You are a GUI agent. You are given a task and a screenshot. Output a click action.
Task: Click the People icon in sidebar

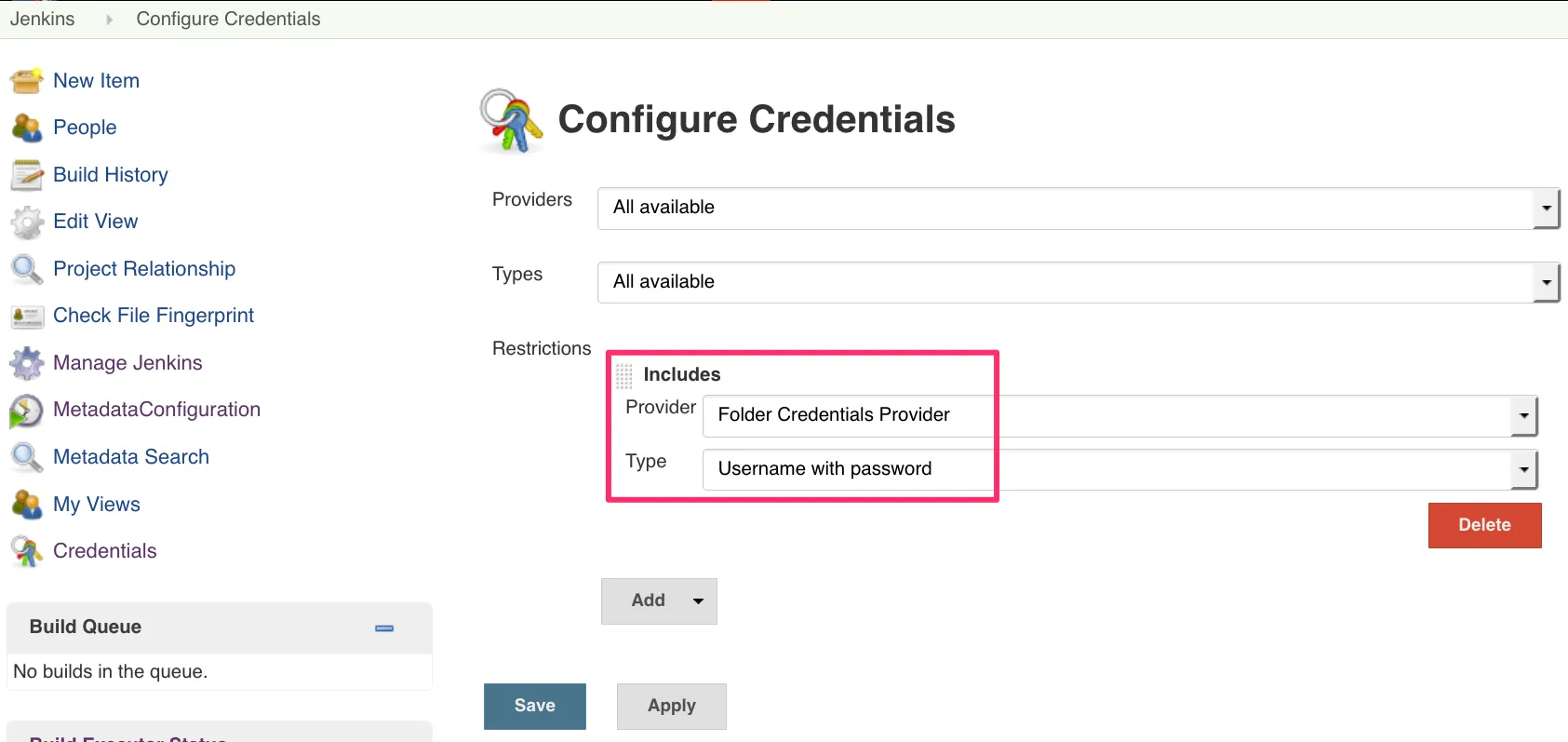pyautogui.click(x=27, y=128)
